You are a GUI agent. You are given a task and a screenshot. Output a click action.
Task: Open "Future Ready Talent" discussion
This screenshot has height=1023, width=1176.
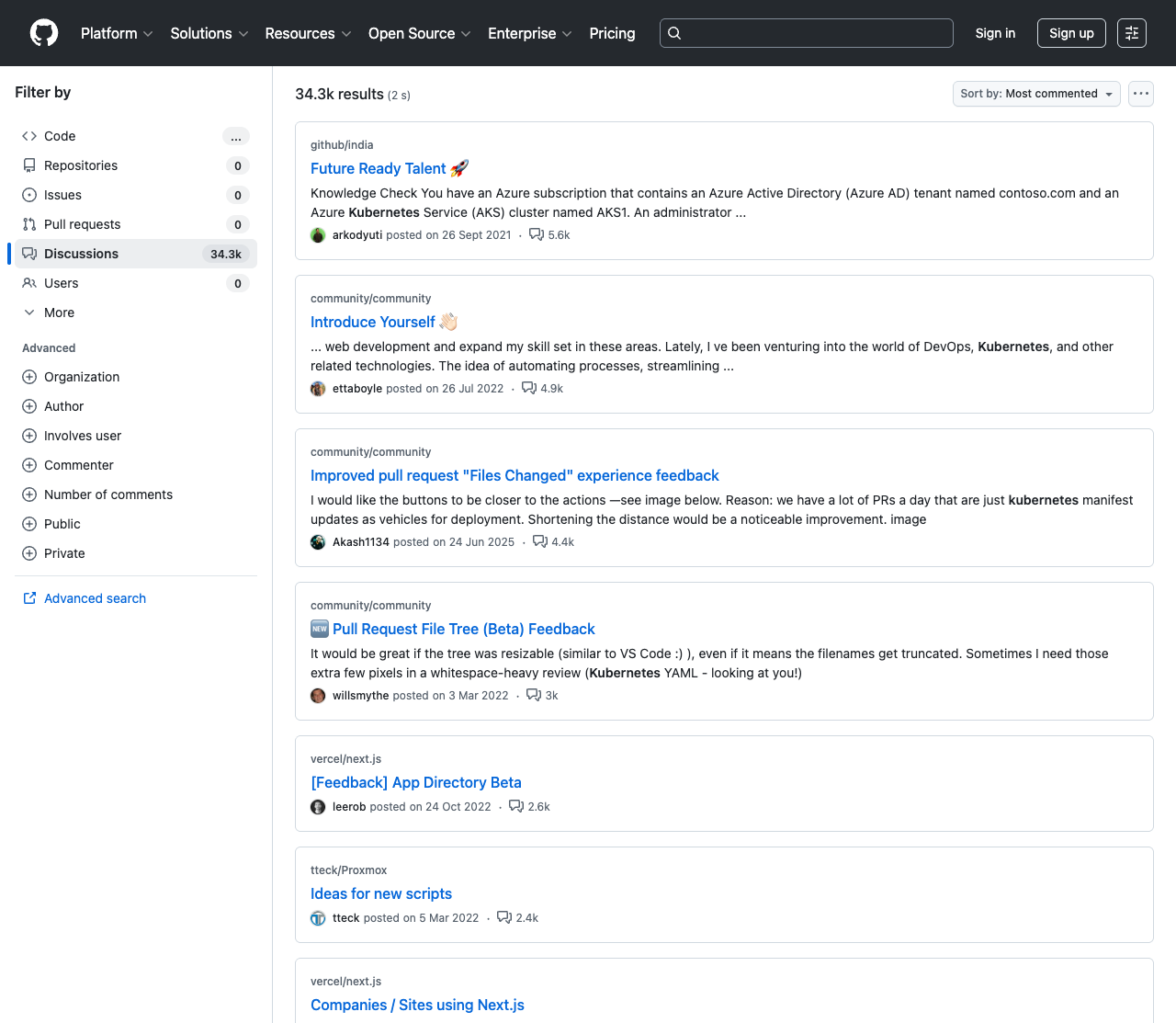(390, 168)
